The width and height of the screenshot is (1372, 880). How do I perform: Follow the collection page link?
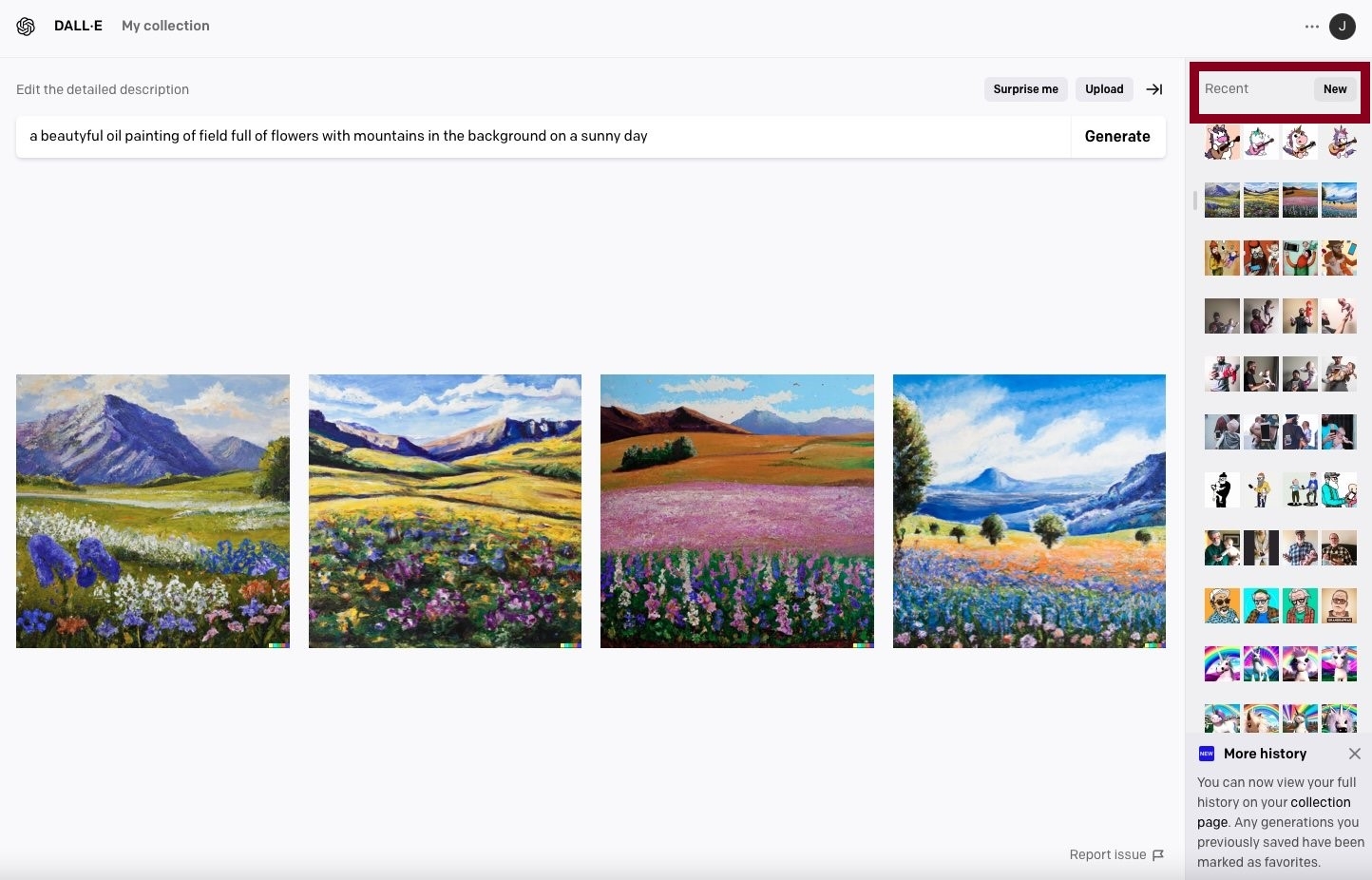pos(1274,813)
